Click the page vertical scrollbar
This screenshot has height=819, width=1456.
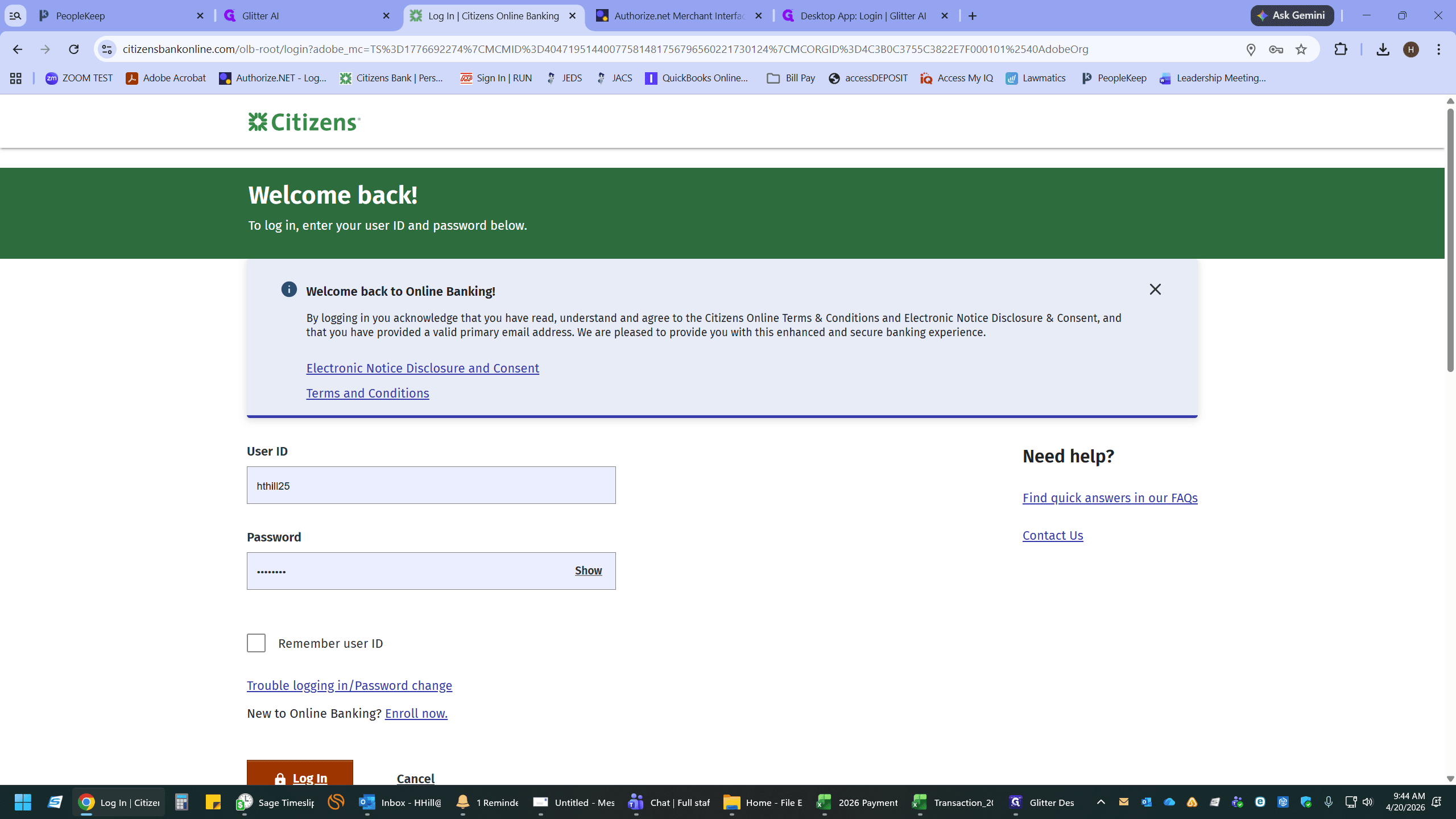(x=1450, y=239)
